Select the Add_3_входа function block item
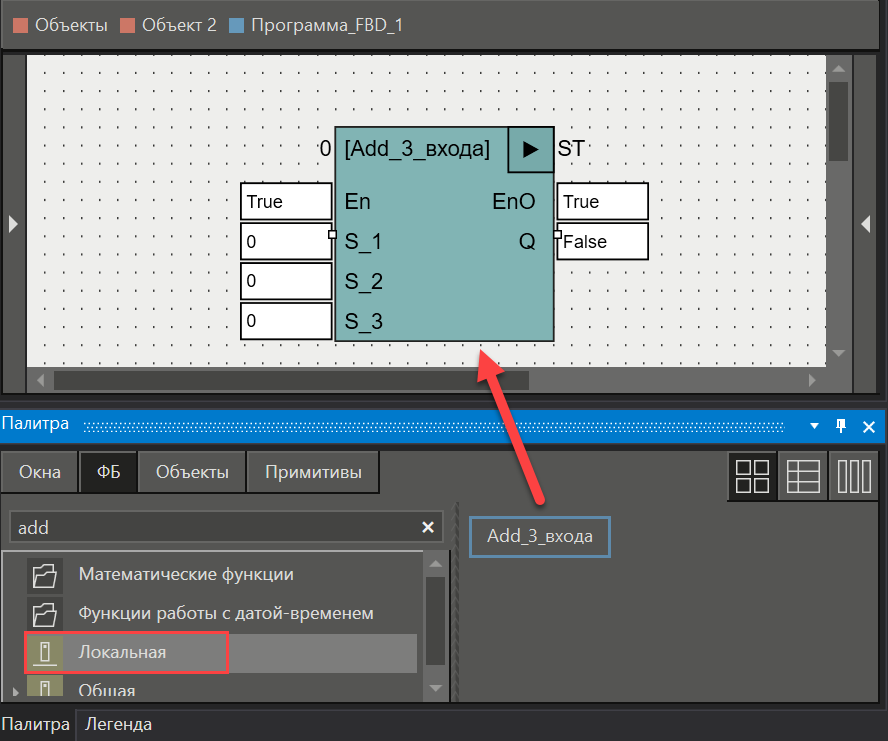 [539, 537]
